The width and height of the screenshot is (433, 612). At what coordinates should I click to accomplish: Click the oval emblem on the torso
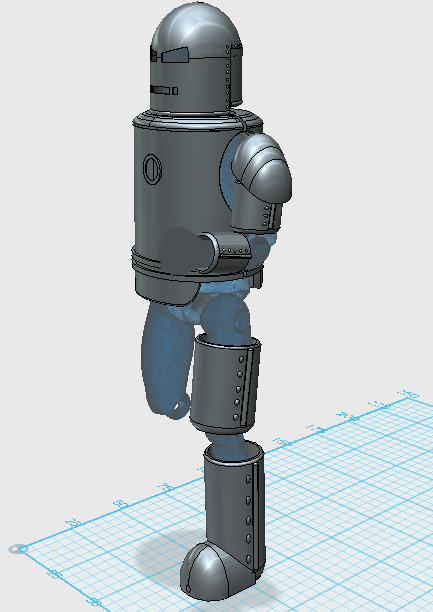[x=152, y=169]
